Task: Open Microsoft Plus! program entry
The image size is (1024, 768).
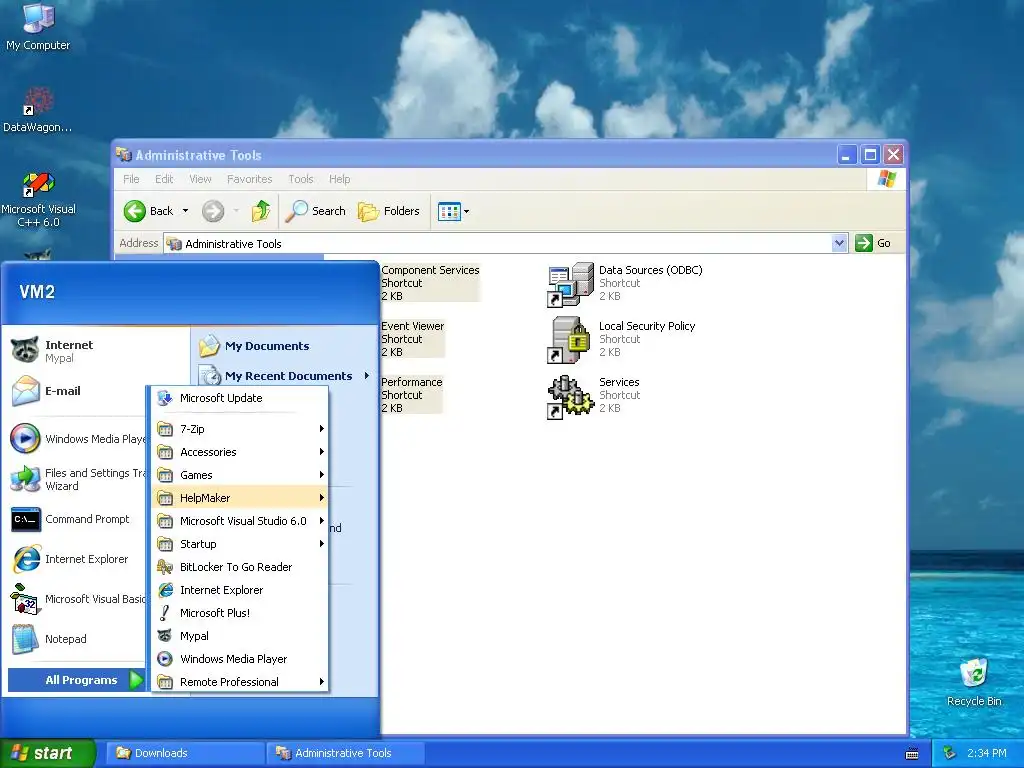Action: pyautogui.click(x=240, y=613)
